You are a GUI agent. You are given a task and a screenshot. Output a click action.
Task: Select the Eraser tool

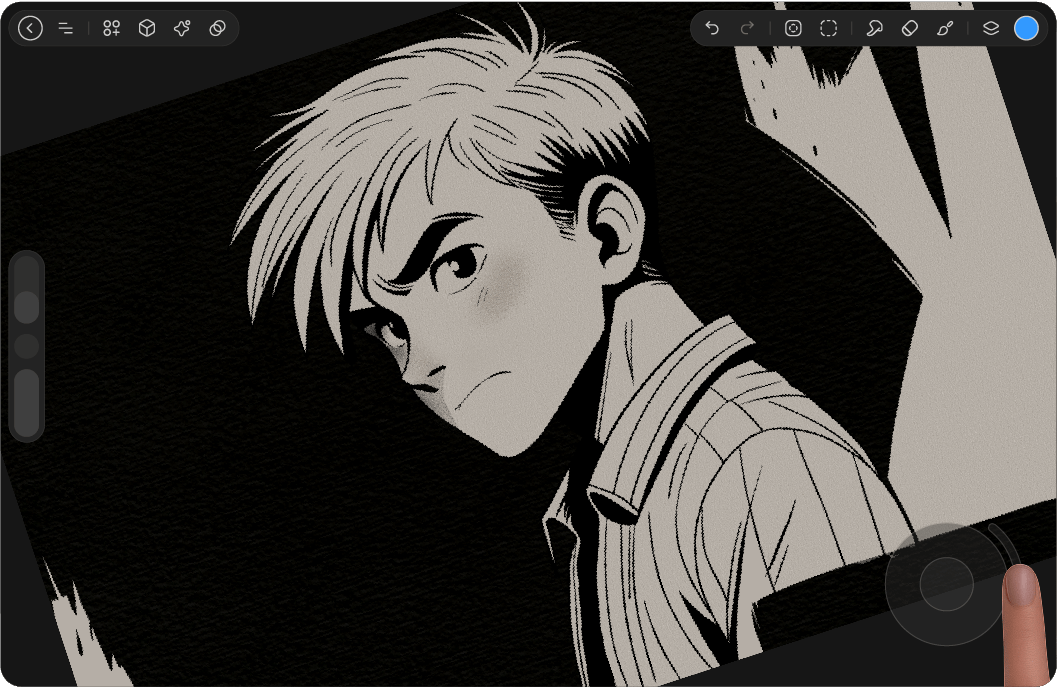tap(909, 28)
